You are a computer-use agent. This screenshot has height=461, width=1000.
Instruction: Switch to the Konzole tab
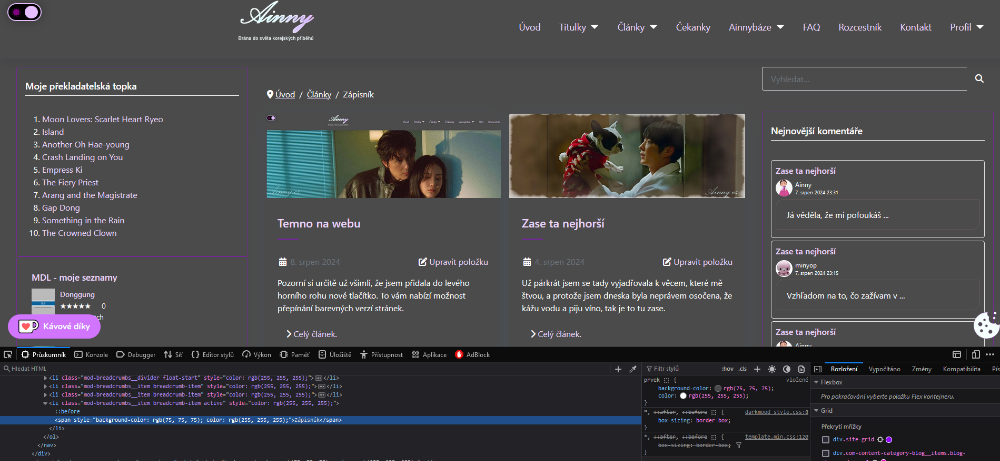click(x=91, y=355)
